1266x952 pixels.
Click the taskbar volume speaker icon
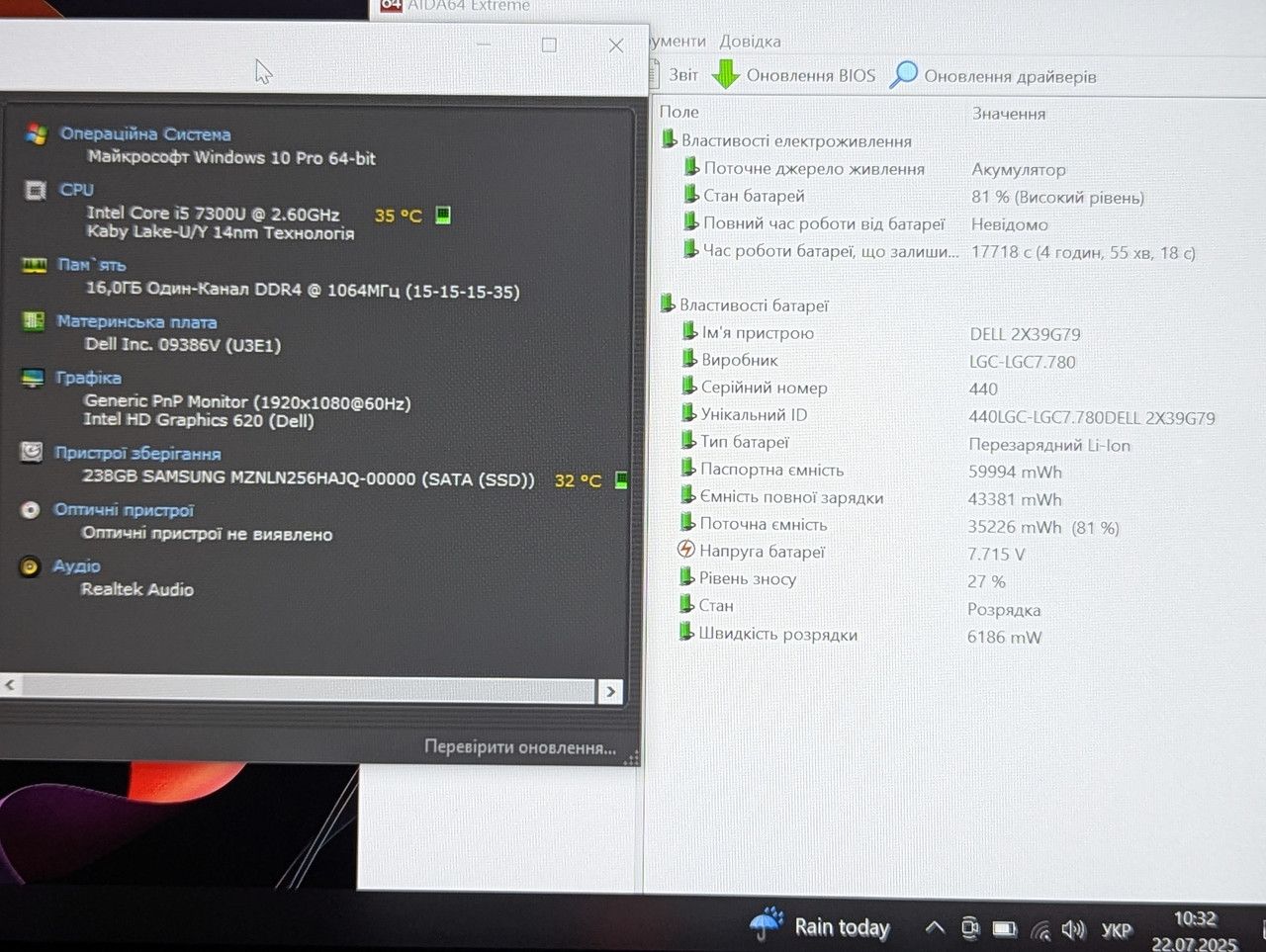1073,929
